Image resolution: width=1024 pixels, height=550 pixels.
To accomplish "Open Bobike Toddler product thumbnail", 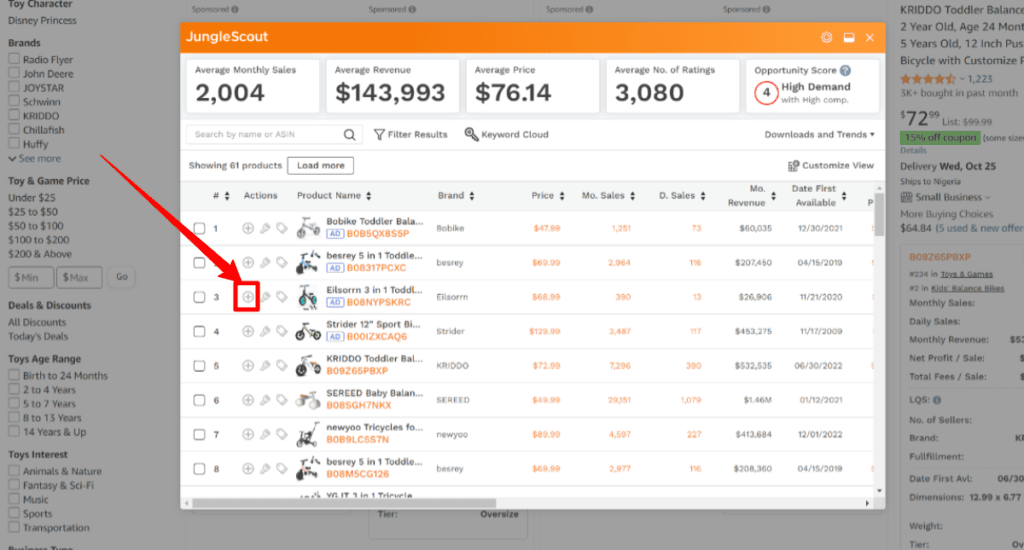I will click(x=308, y=228).
